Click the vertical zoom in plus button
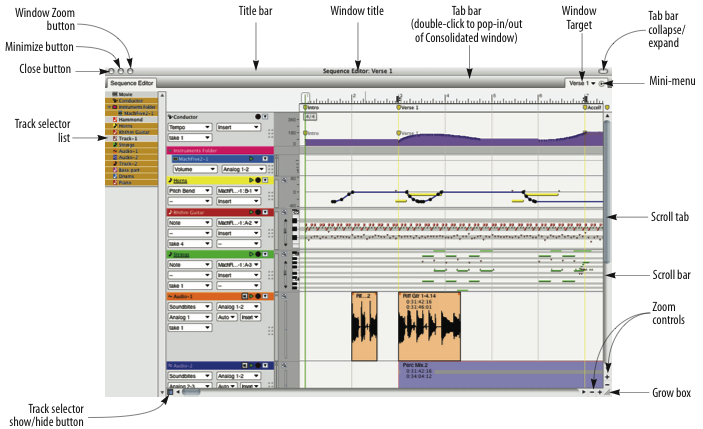The image size is (703, 429). tap(607, 377)
